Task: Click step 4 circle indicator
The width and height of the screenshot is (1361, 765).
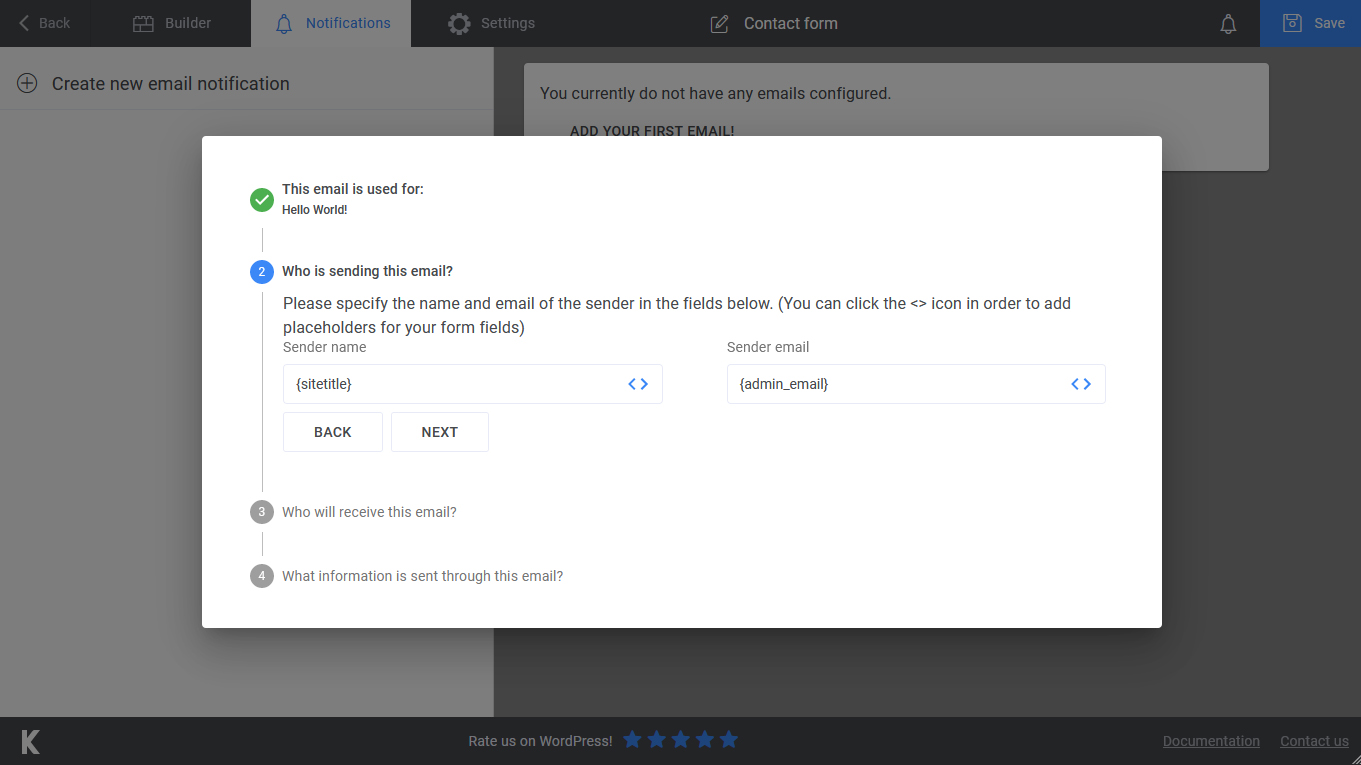Action: coord(262,576)
